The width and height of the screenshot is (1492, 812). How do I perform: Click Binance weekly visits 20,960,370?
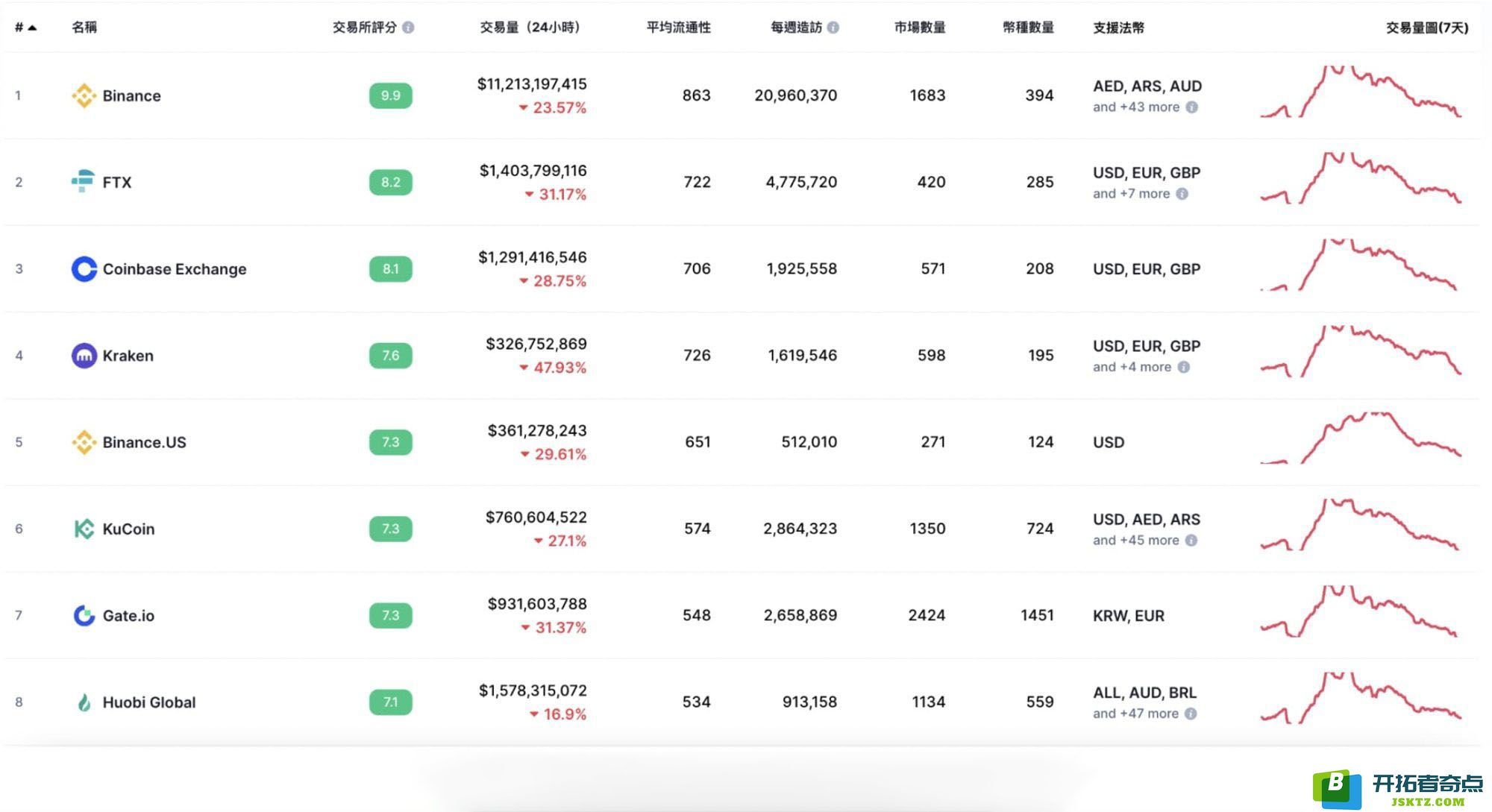[x=796, y=95]
